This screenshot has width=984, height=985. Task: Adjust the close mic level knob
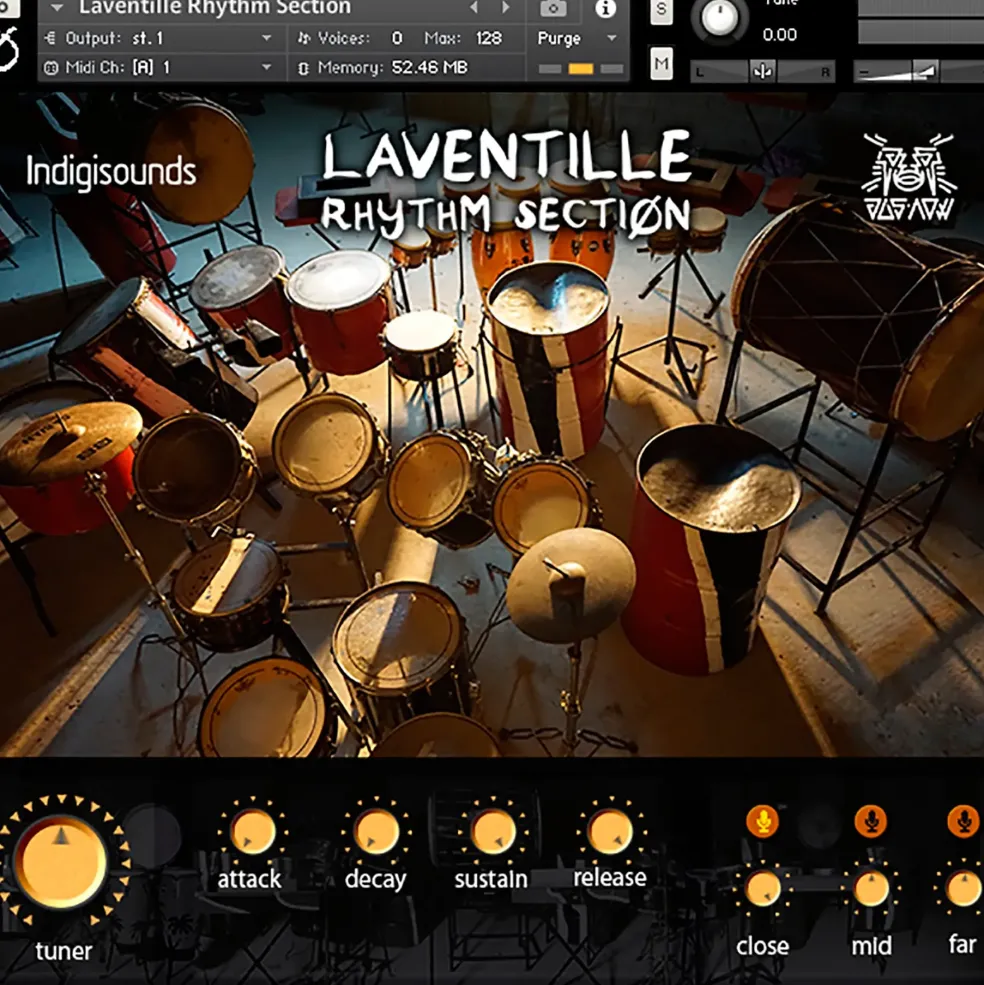pos(763,890)
